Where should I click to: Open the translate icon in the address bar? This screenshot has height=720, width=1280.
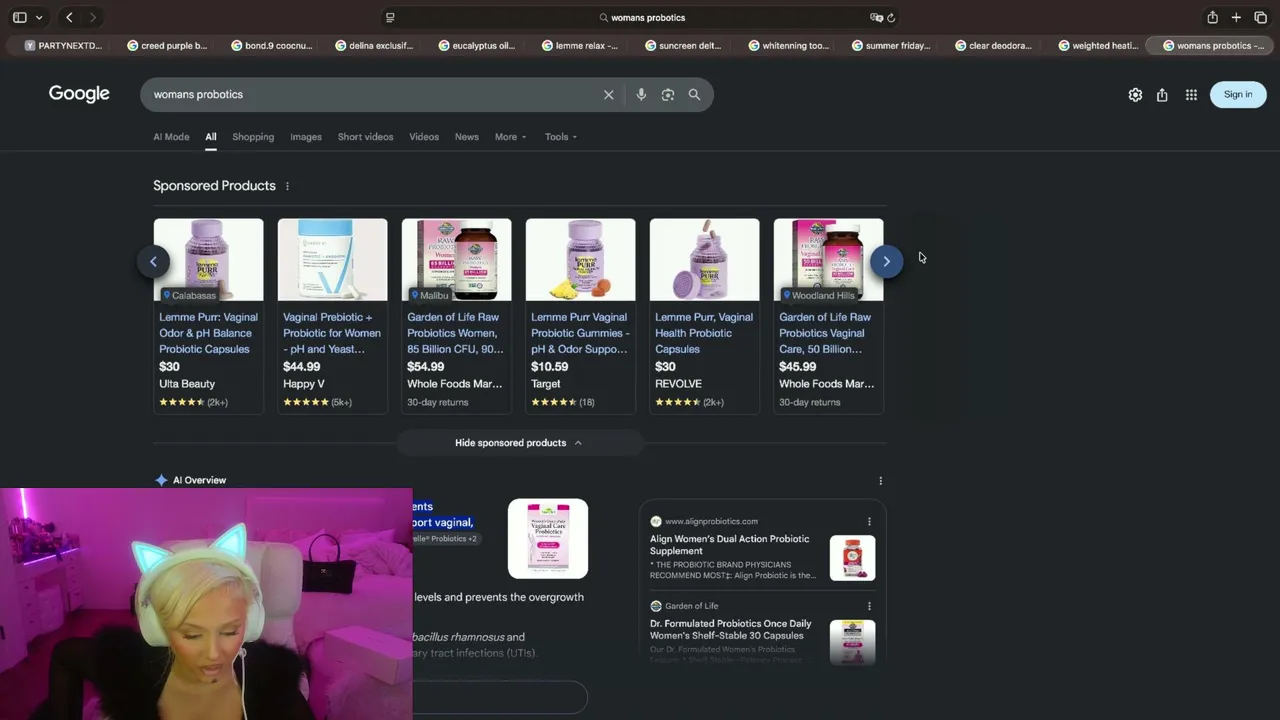(876, 17)
